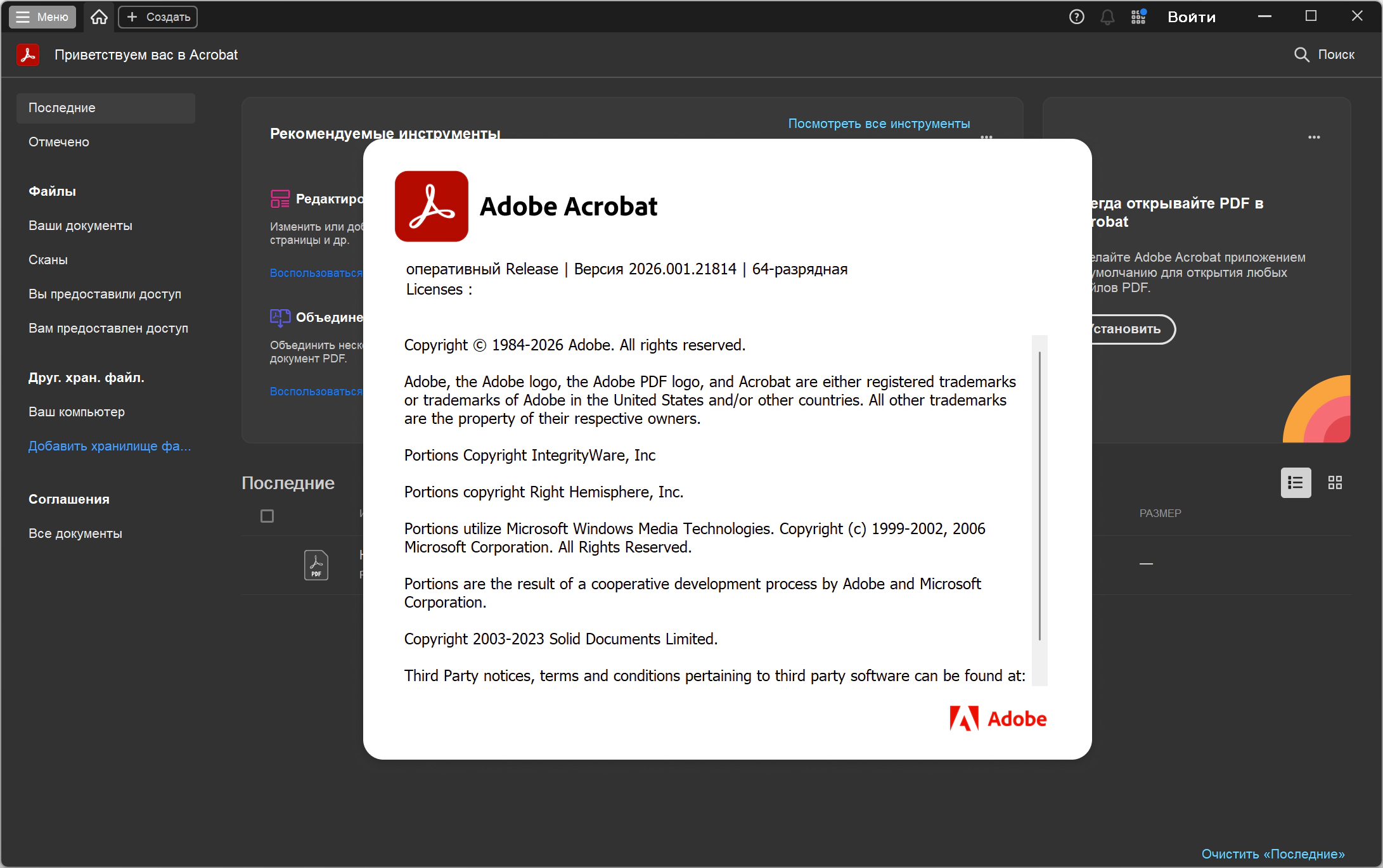Click the РАЗМЕР column header
This screenshot has height=868, width=1383.
[x=1160, y=514]
